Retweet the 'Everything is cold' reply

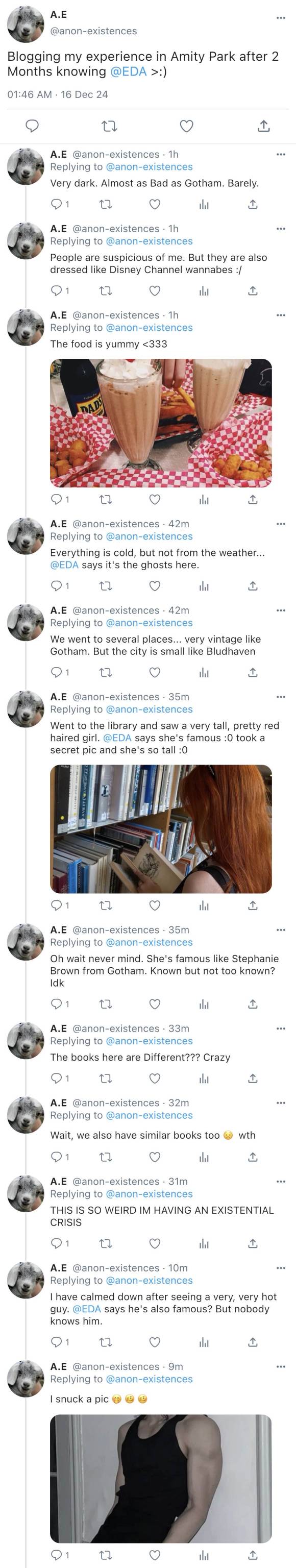point(105,586)
